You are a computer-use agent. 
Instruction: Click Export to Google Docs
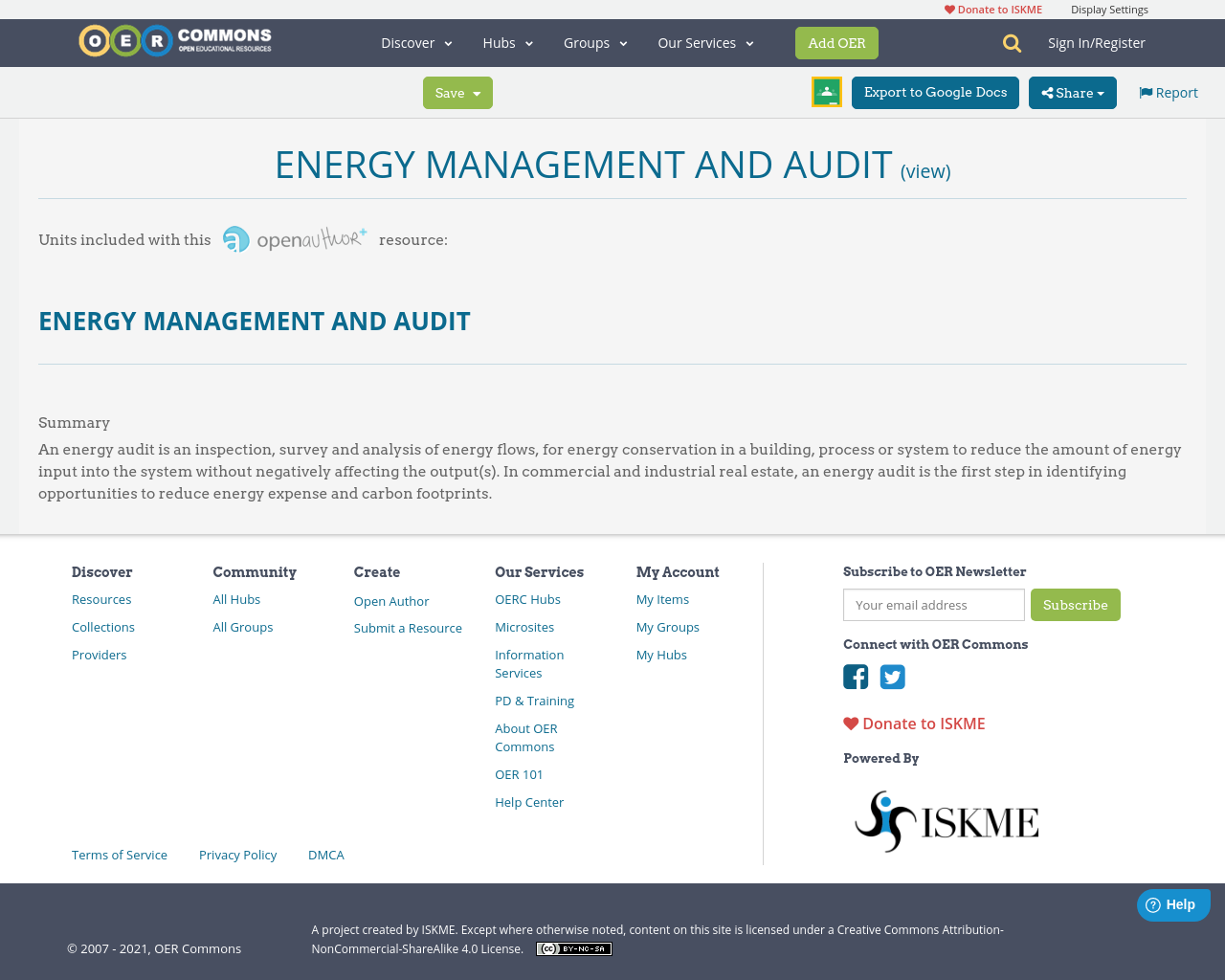click(935, 92)
